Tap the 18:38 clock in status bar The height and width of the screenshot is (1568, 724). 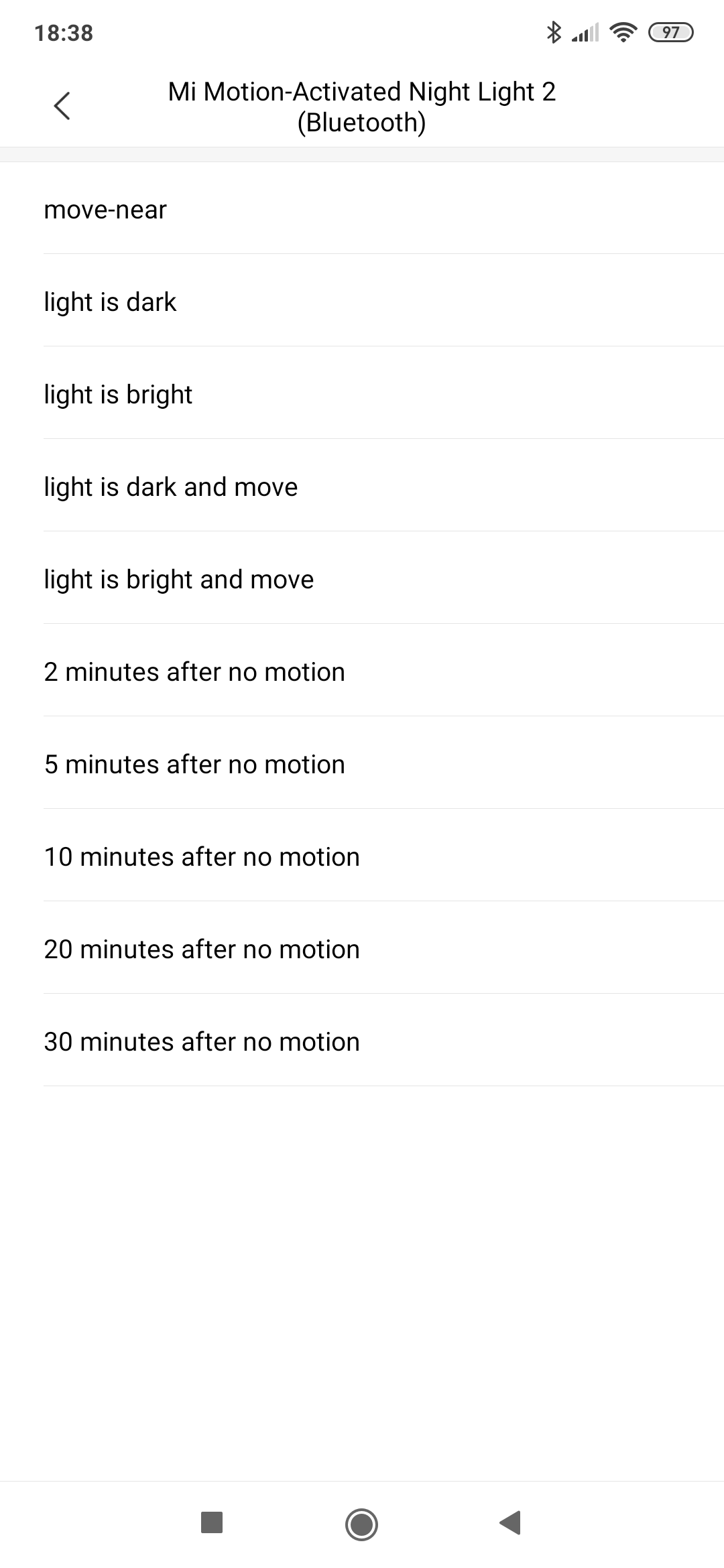tap(64, 33)
